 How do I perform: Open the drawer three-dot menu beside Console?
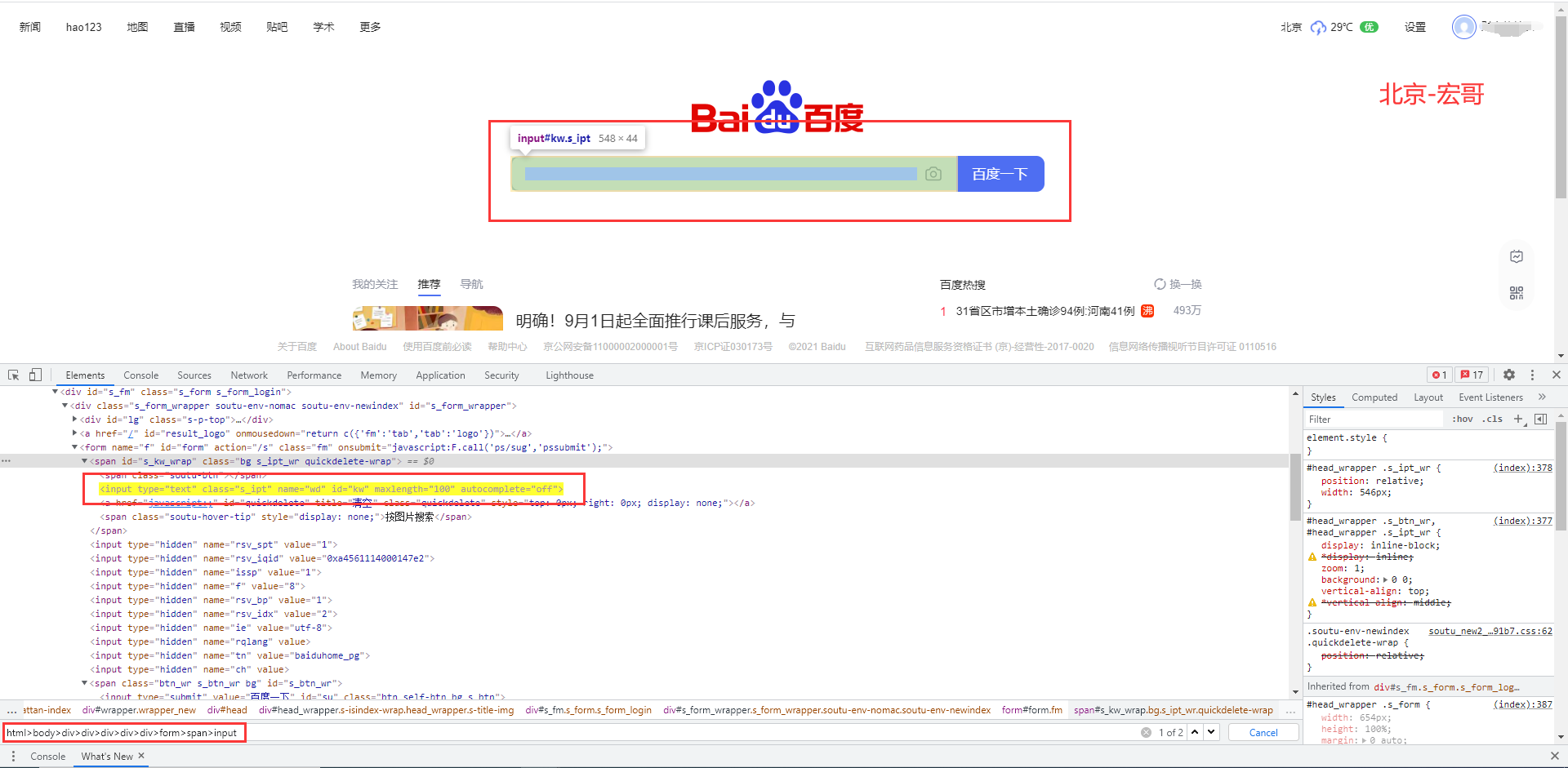pos(13,757)
